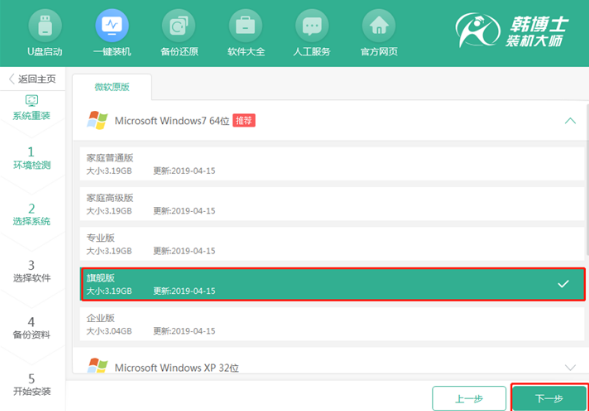Viewport: 589px width, 411px height.
Task: Switch to the 微软原版 tab
Action: [112, 87]
